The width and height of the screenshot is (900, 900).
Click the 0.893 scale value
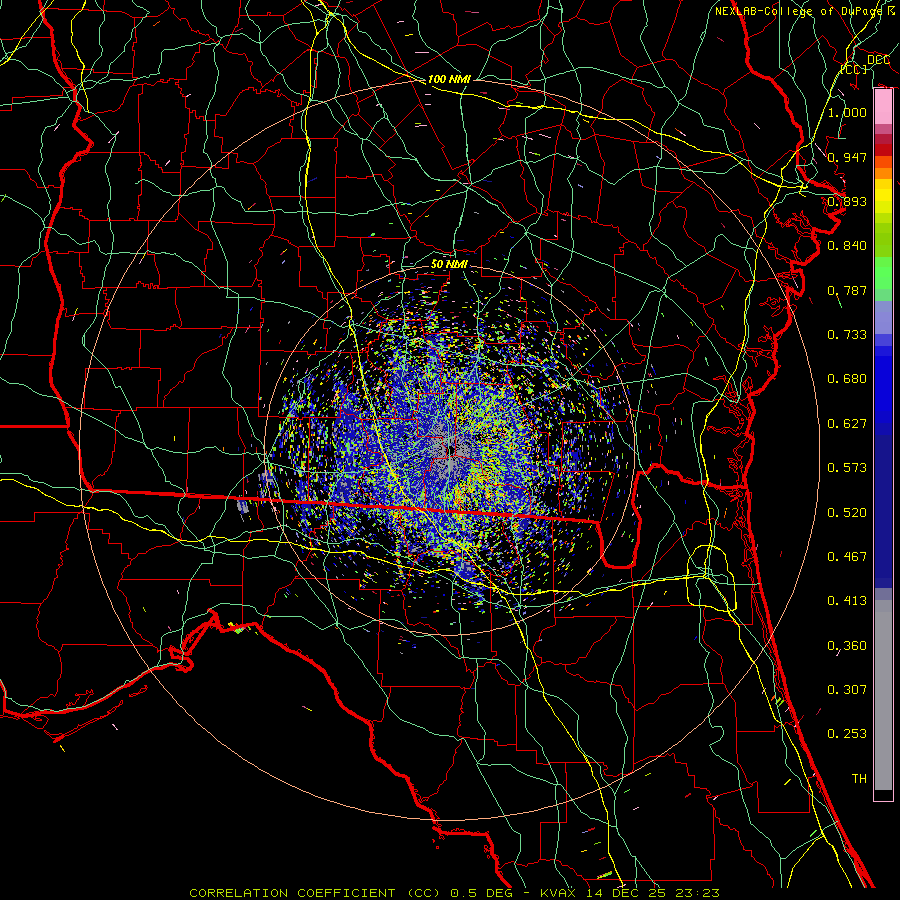(847, 201)
